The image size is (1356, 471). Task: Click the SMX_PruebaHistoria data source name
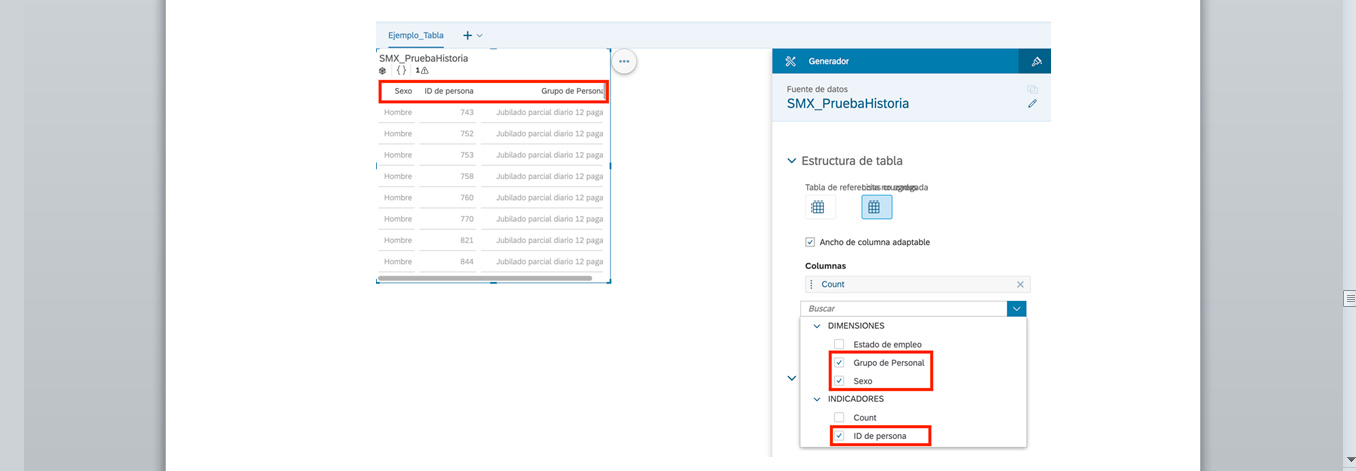click(x=848, y=103)
